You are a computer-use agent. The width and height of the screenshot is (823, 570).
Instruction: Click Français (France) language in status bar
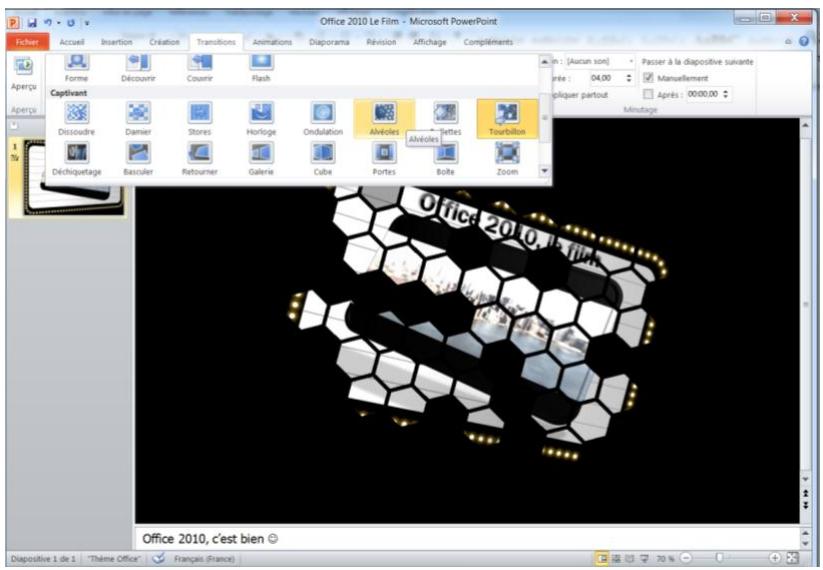coord(204,558)
